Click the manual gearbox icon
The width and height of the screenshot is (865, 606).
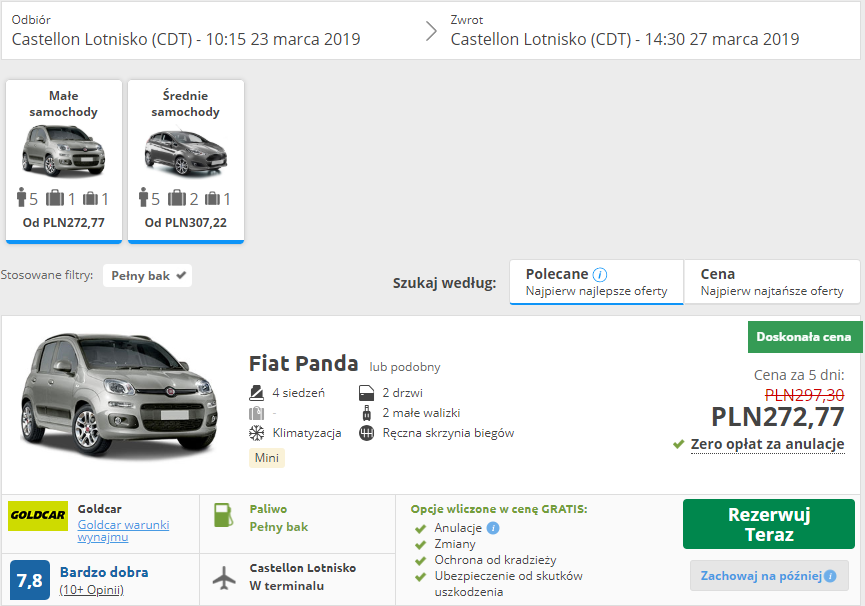tap(365, 433)
